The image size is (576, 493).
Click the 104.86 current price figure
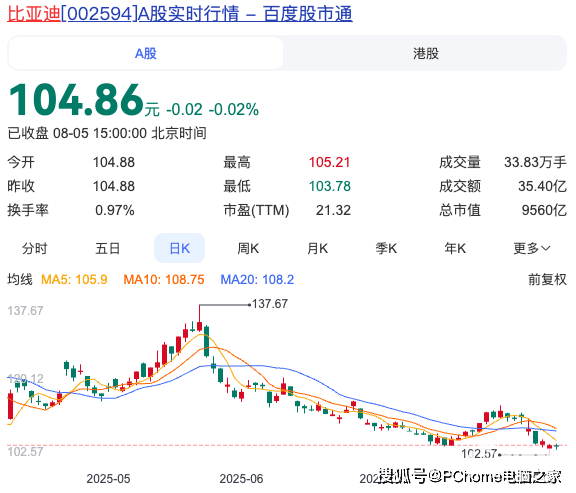[x=76, y=100]
